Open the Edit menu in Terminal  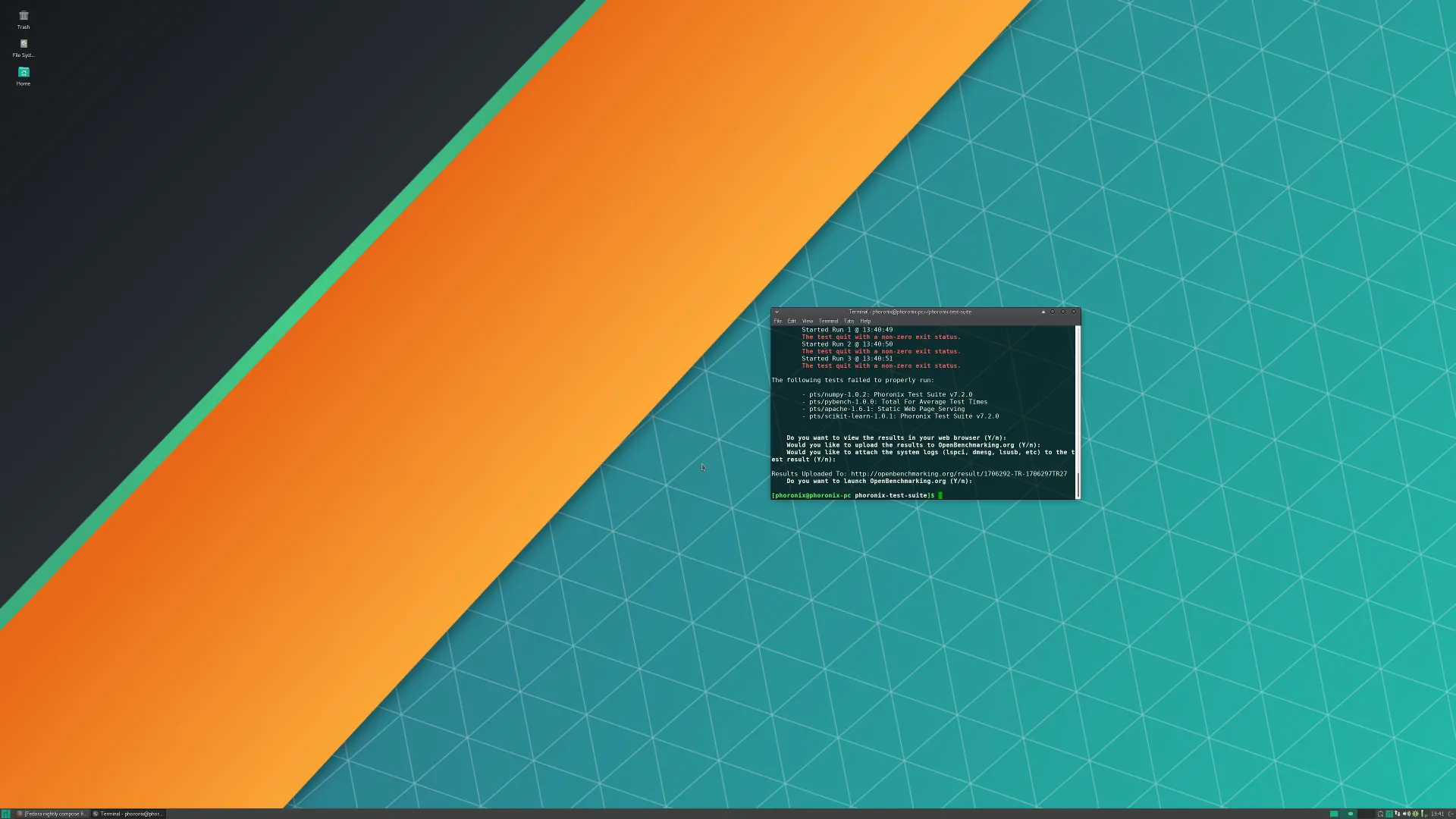(792, 321)
